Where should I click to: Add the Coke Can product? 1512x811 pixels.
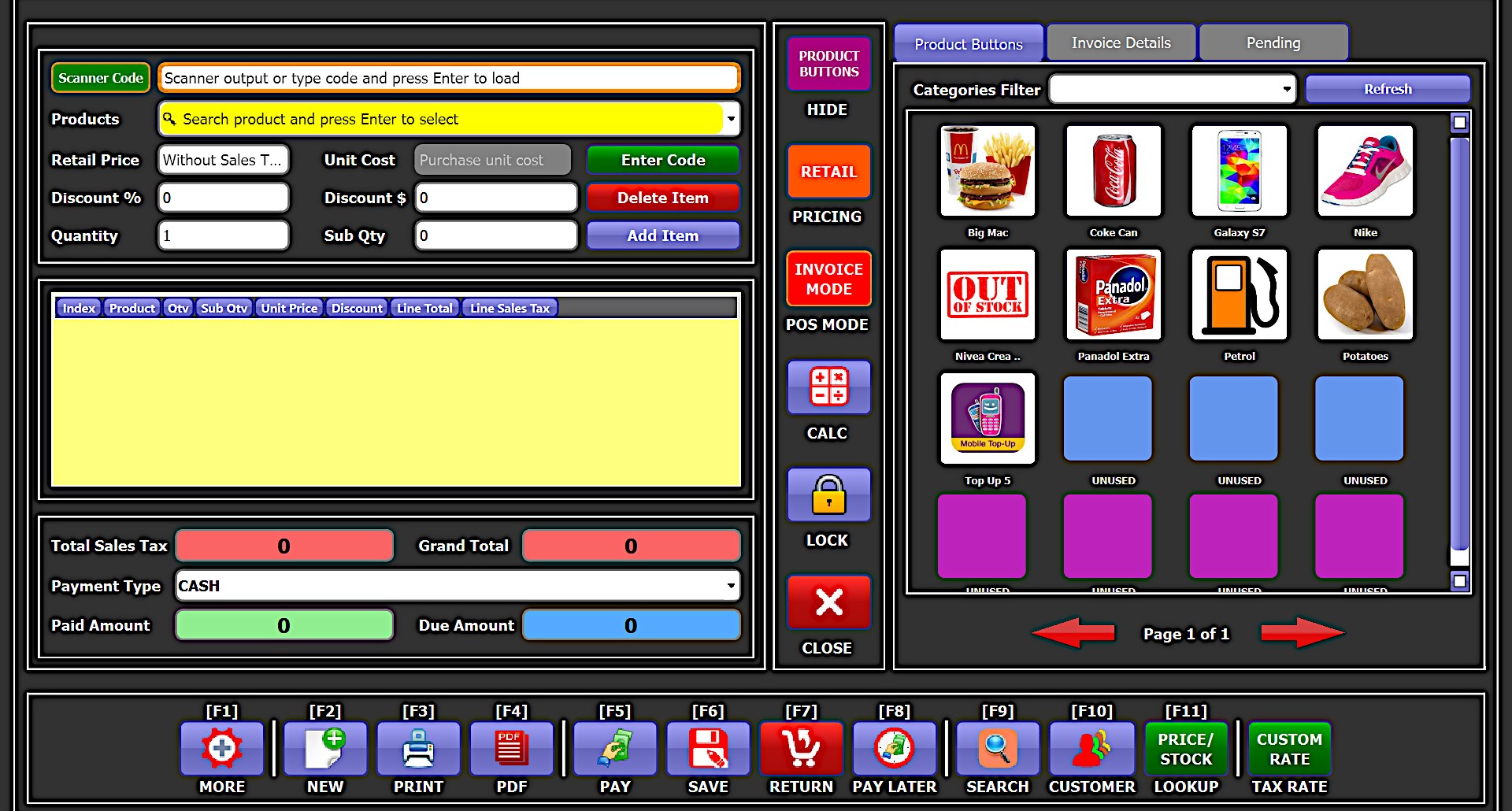[1114, 171]
